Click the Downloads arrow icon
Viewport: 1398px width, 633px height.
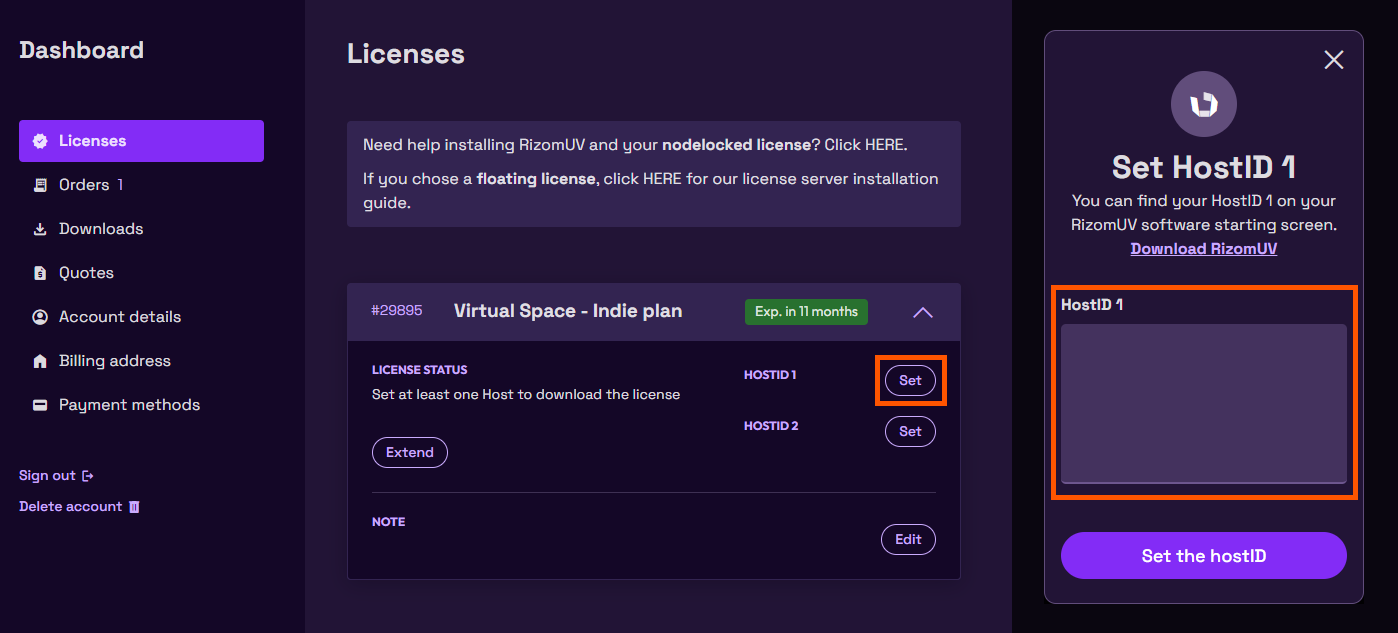click(40, 229)
